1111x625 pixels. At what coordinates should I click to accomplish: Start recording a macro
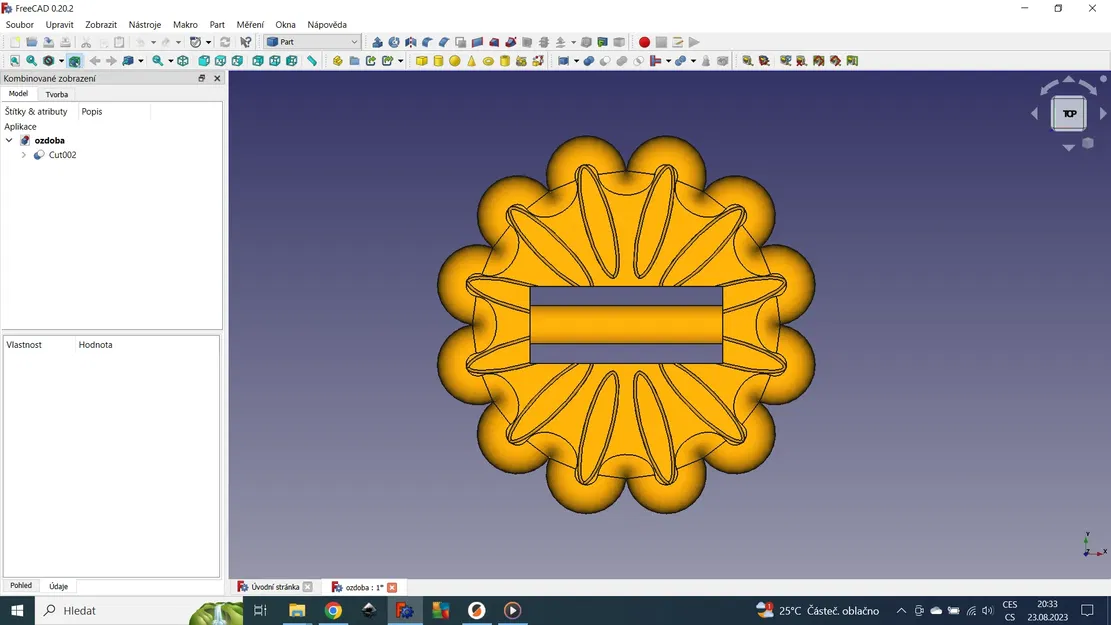pyautogui.click(x=643, y=42)
